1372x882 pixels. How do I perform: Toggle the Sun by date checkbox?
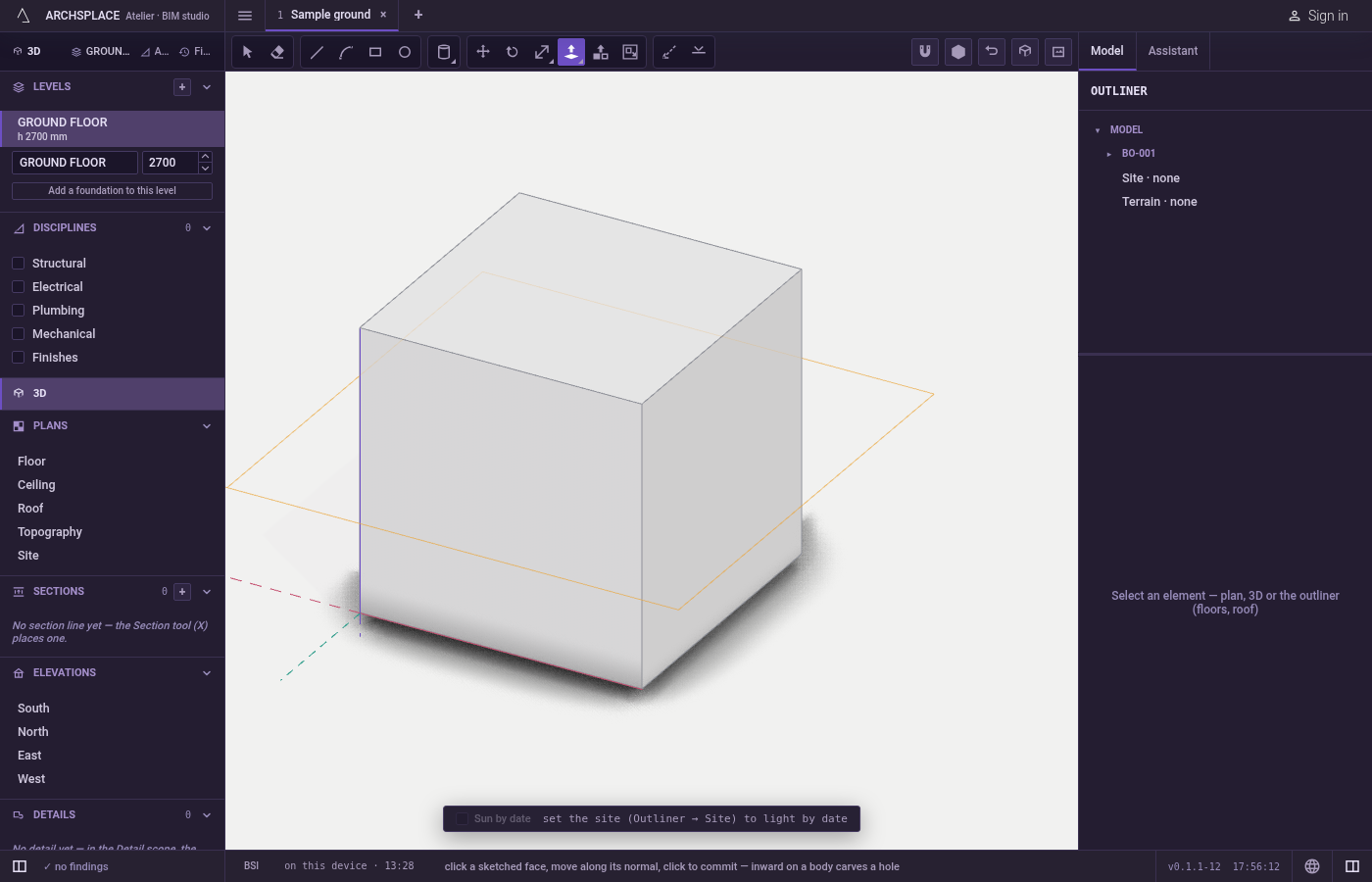pyautogui.click(x=463, y=819)
